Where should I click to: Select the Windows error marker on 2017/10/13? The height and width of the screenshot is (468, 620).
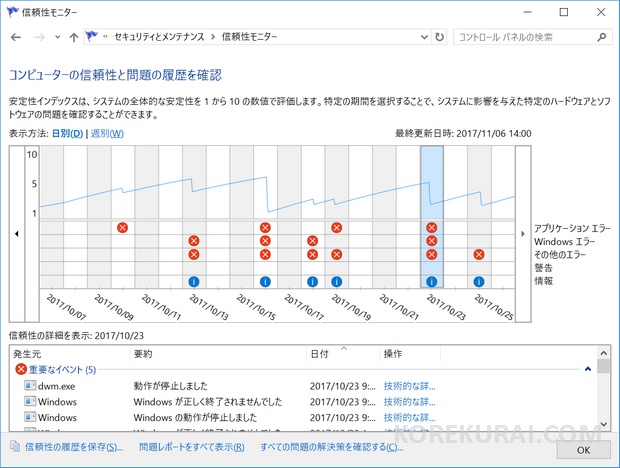click(194, 241)
